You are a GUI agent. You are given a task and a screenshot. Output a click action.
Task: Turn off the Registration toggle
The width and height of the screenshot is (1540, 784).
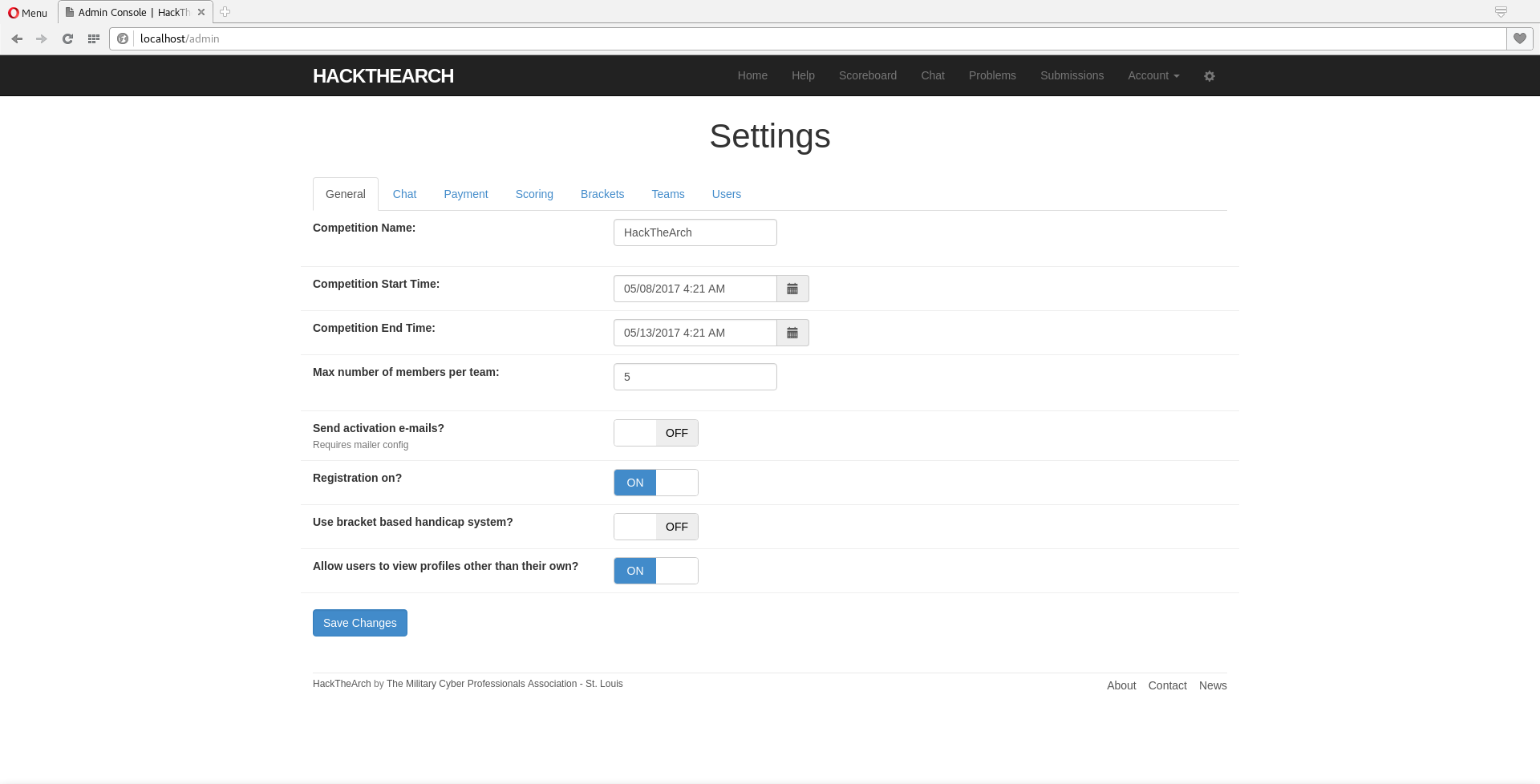point(655,483)
